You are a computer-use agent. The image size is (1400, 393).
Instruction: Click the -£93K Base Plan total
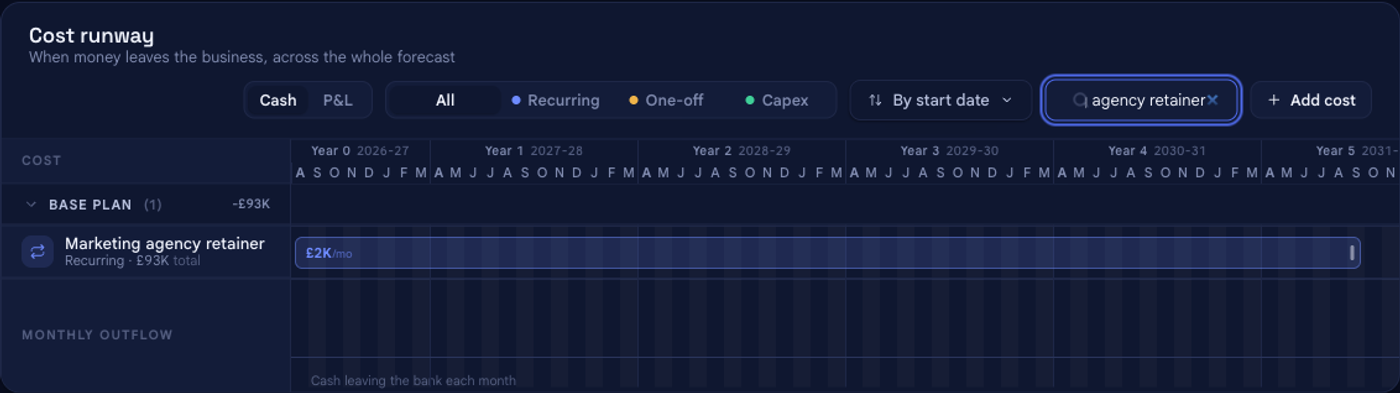[x=251, y=205]
